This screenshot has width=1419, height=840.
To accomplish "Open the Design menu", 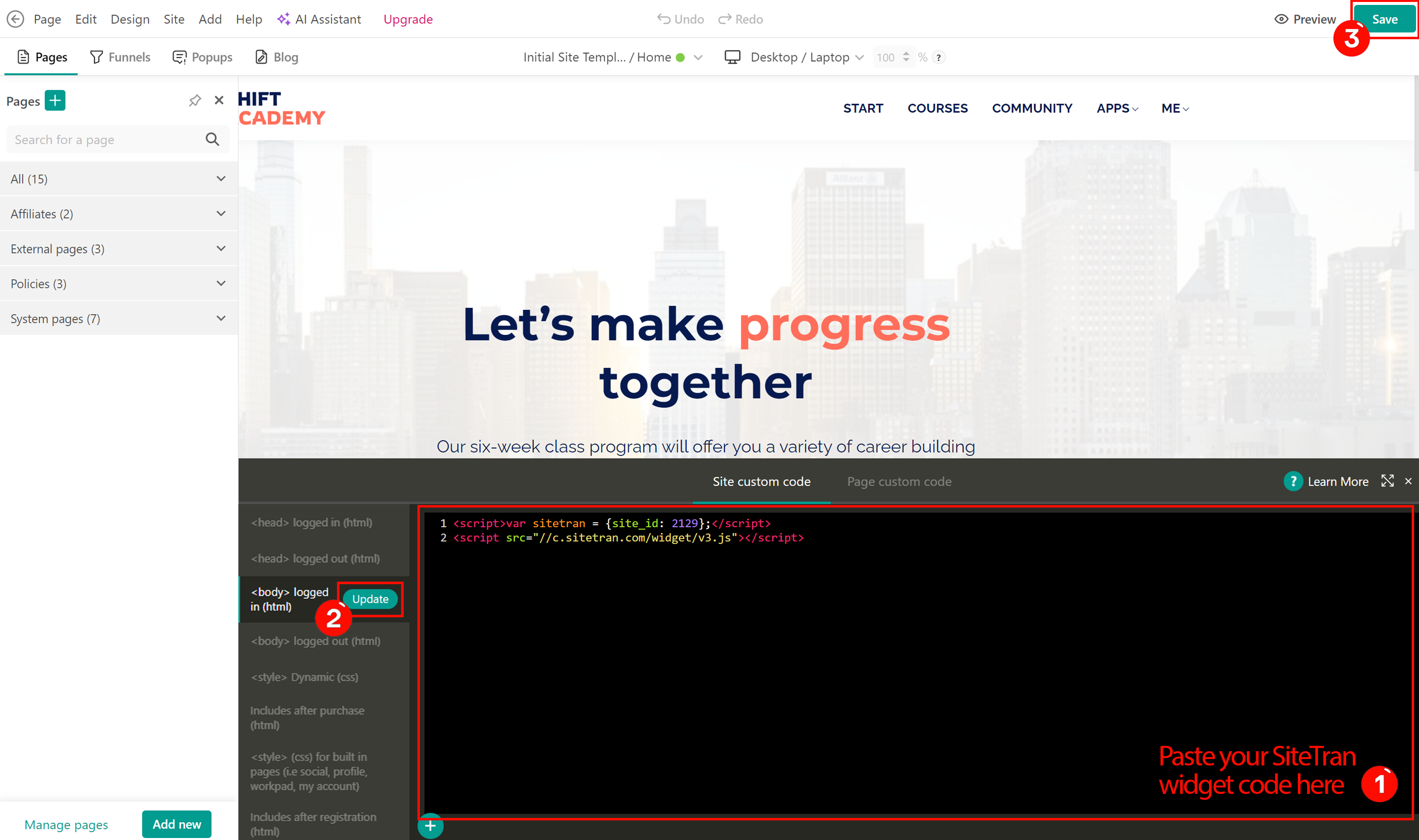I will (x=129, y=19).
